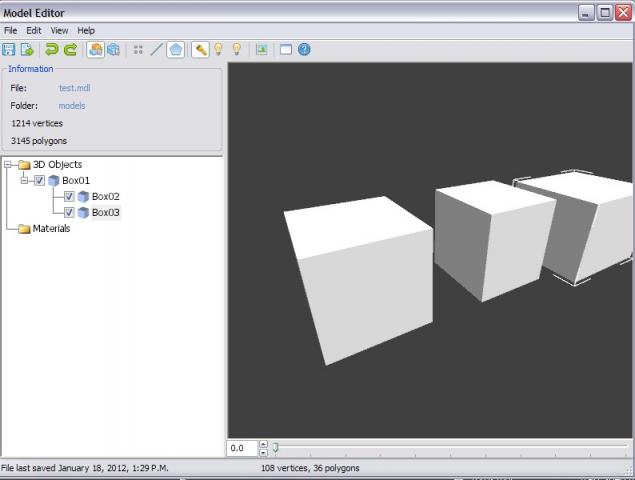This screenshot has height=480, width=635.
Task: Click the animation timeline slider handle
Action: tap(276, 448)
